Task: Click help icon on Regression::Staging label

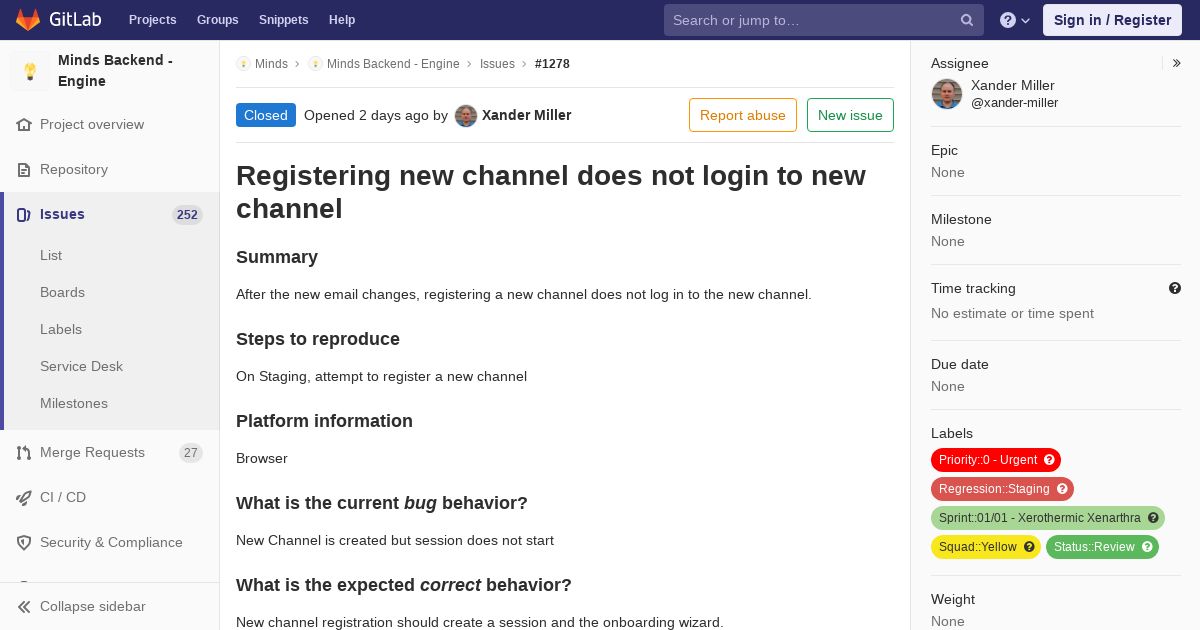Action: point(1062,489)
